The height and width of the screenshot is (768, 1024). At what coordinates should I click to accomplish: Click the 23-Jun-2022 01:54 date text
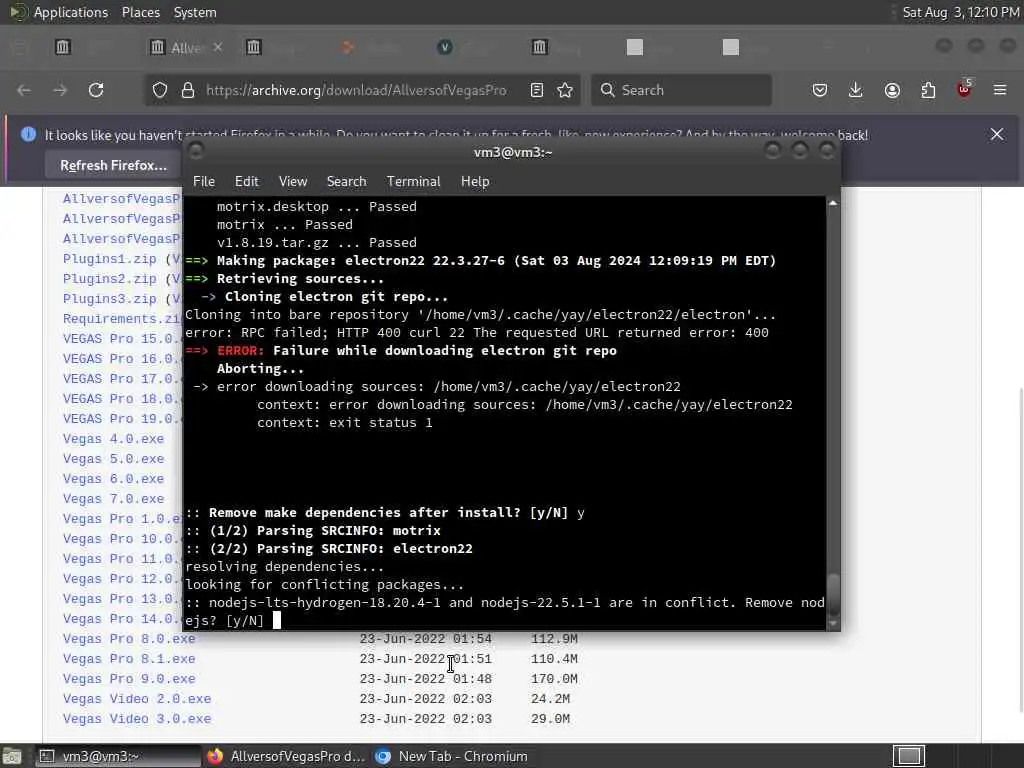tap(425, 639)
